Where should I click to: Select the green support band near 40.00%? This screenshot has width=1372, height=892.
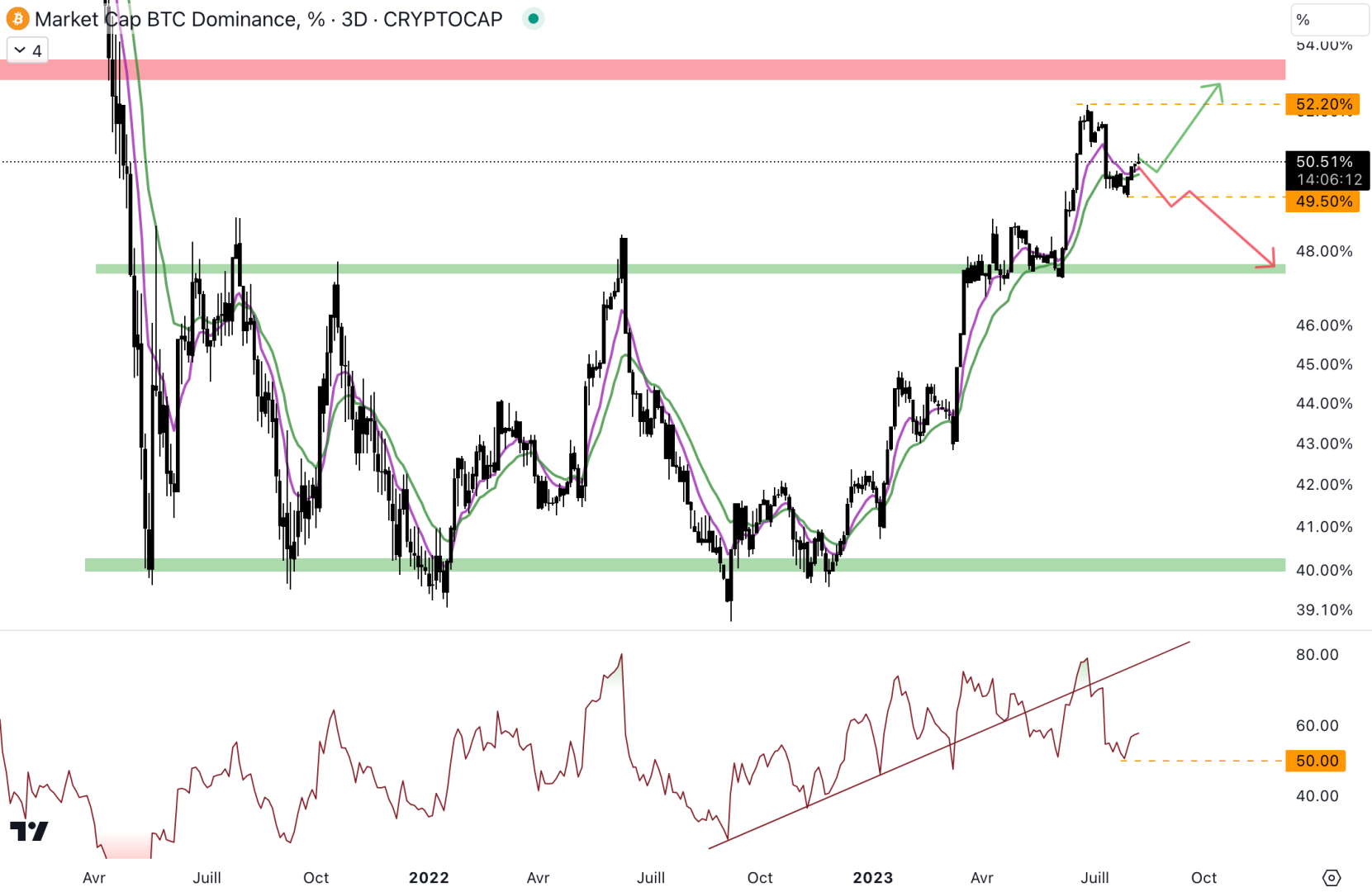coord(686,565)
